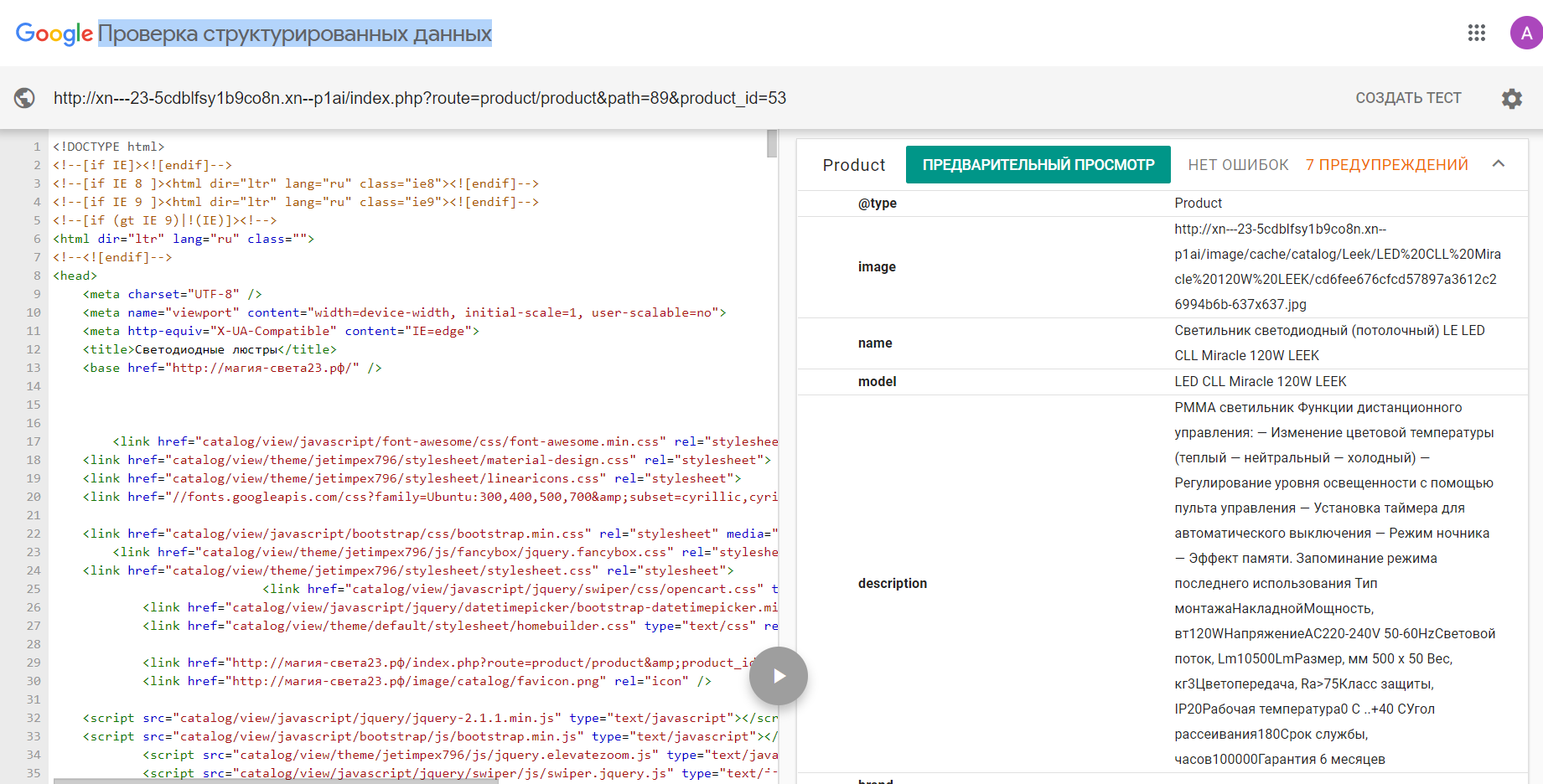
Task: Collapse the Product section with the chevron
Action: (x=1499, y=164)
